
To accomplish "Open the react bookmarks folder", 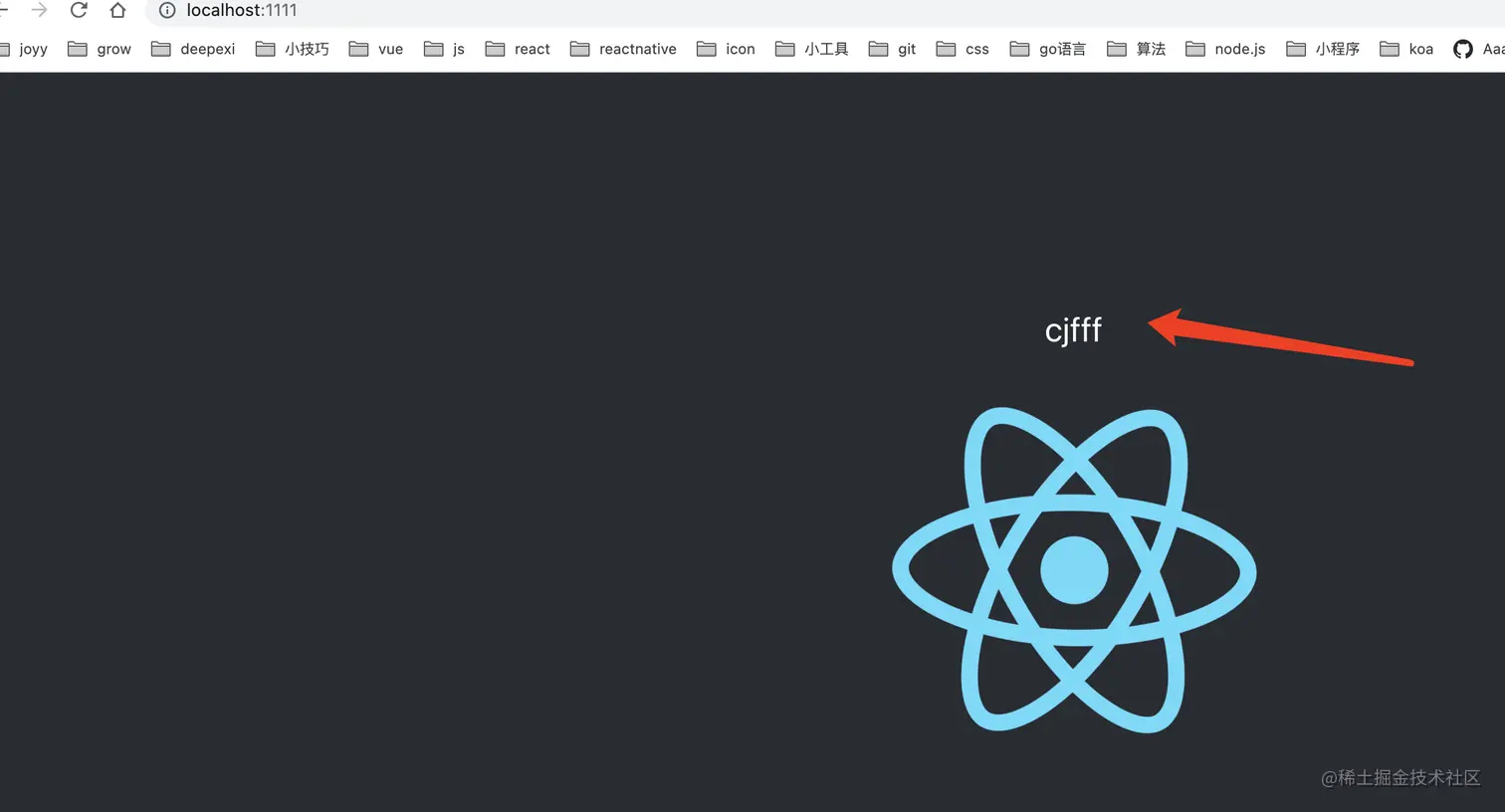I will tap(518, 49).
